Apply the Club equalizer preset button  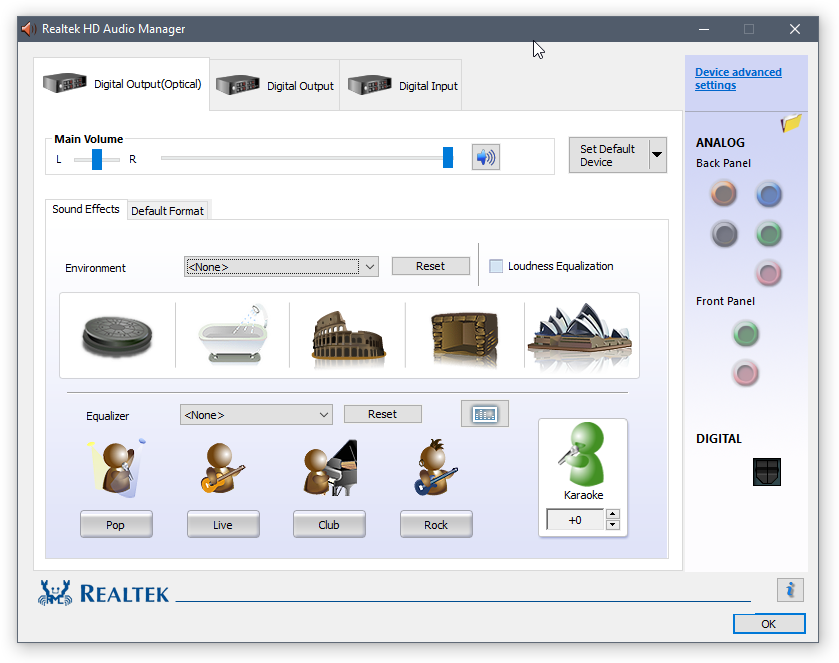pyautogui.click(x=329, y=524)
